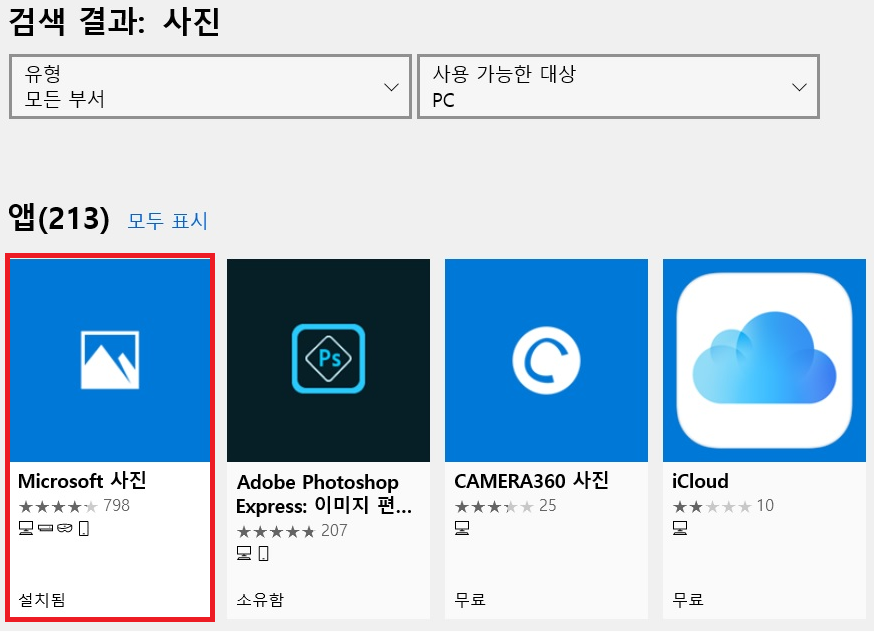The width and height of the screenshot is (874, 632).
Task: Expand the 사용 가능한 대상 PC dropdown
Action: pyautogui.click(x=618, y=86)
